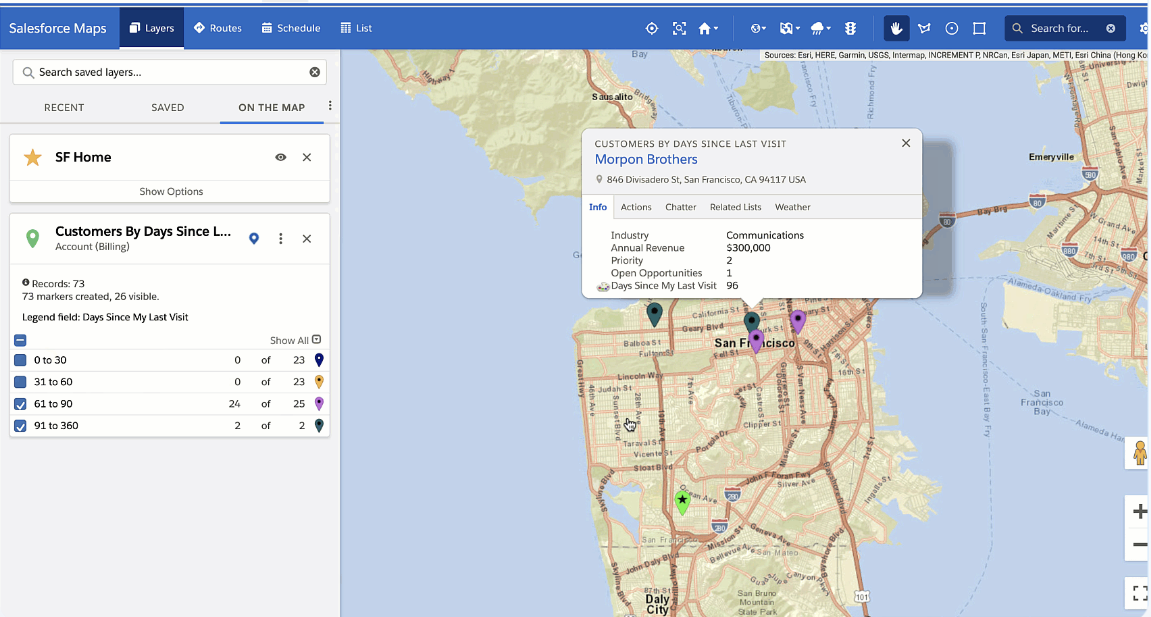Click the records info icon

[x=26, y=282]
